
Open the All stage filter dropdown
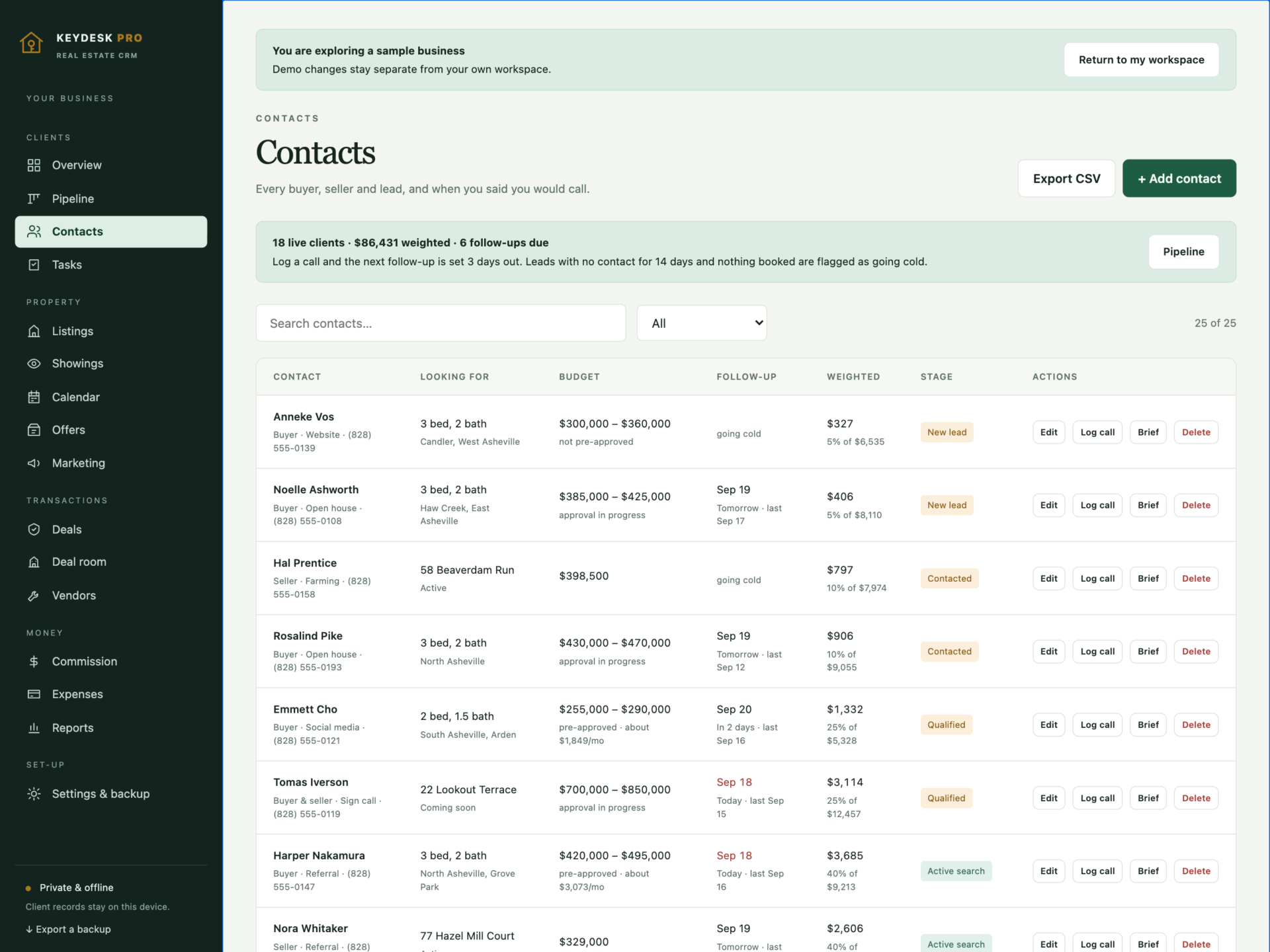coord(702,323)
